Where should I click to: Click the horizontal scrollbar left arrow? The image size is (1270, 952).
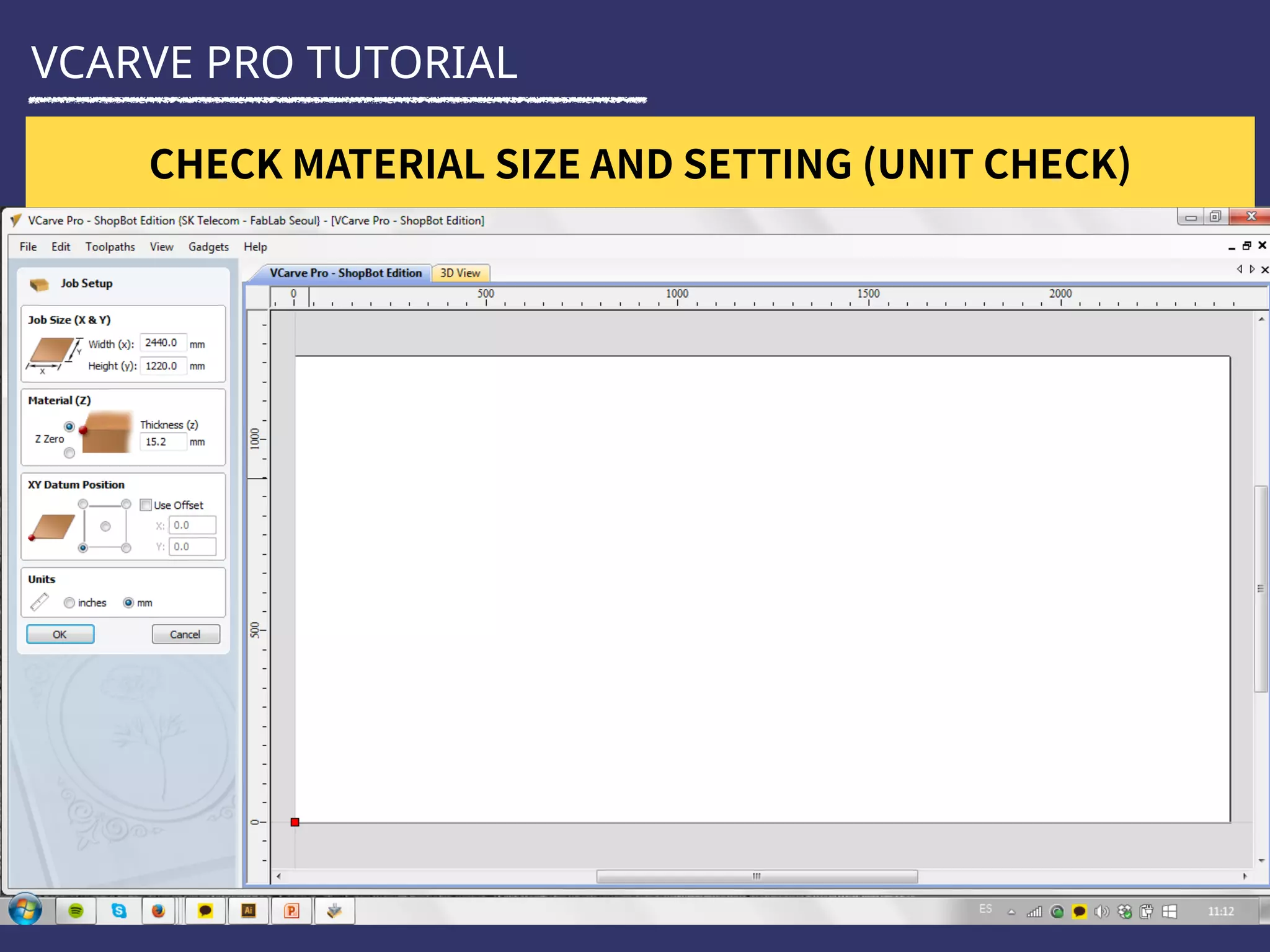click(x=279, y=876)
